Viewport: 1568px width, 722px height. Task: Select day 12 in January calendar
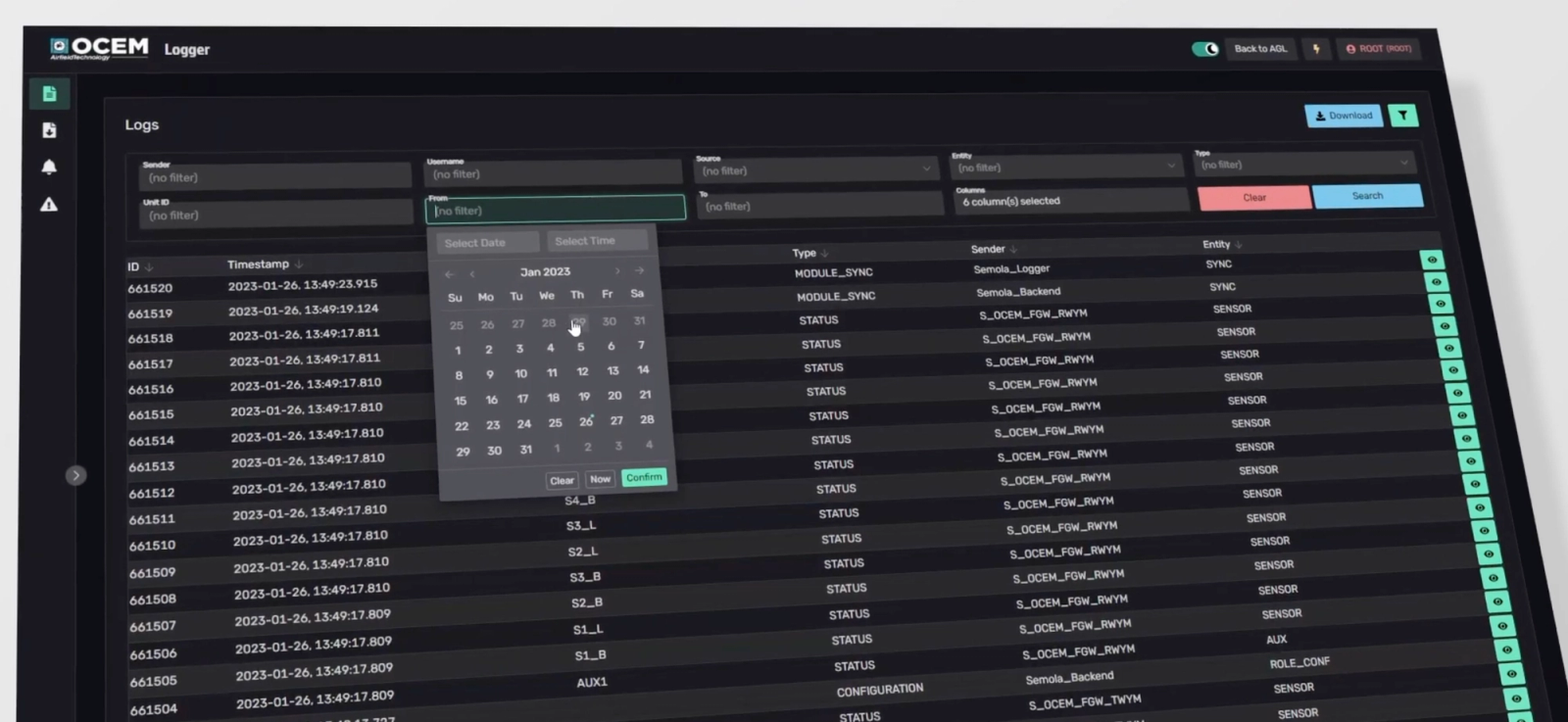pyautogui.click(x=582, y=371)
